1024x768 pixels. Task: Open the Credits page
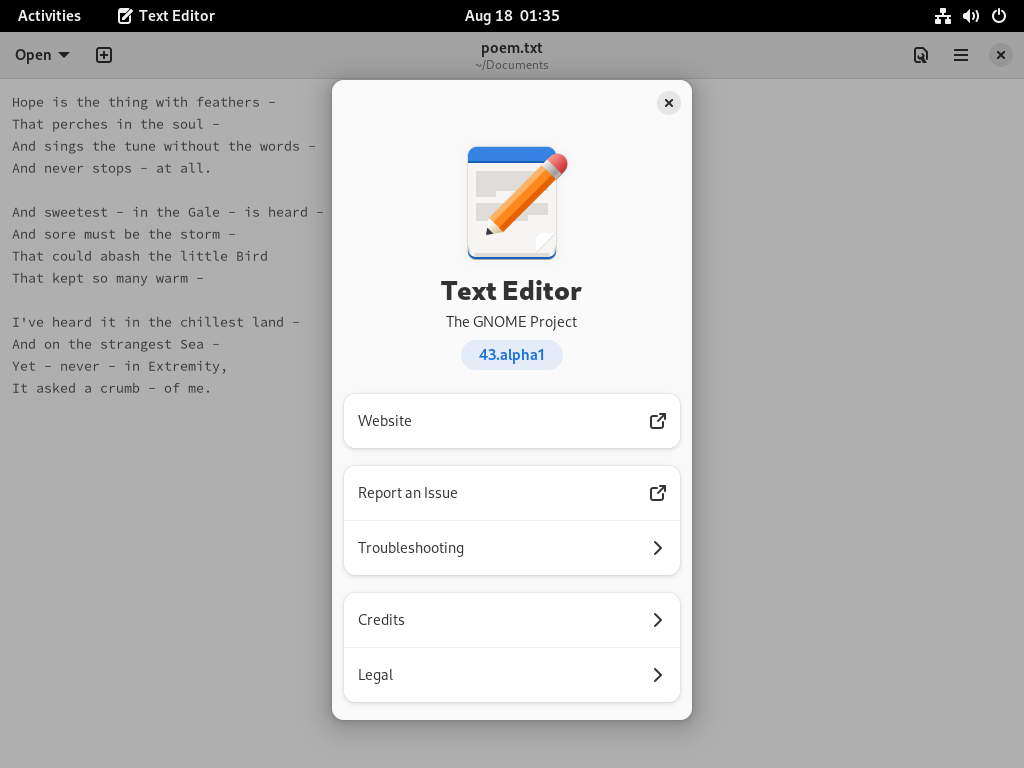[511, 620]
